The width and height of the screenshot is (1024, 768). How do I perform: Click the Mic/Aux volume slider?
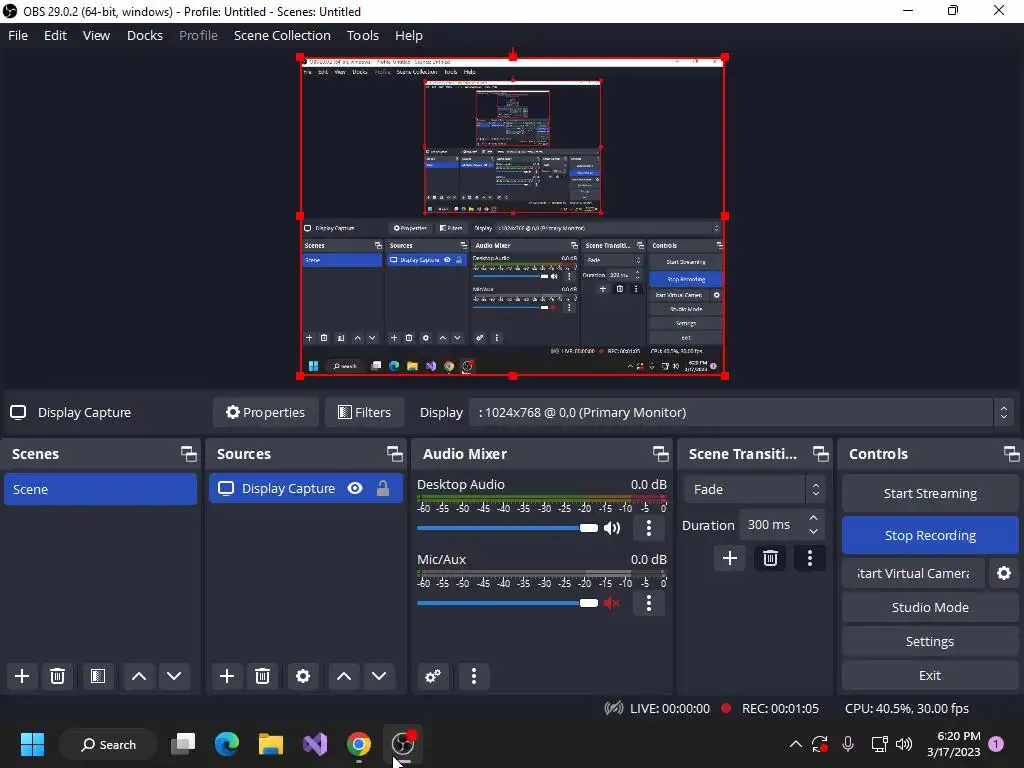pyautogui.click(x=507, y=603)
